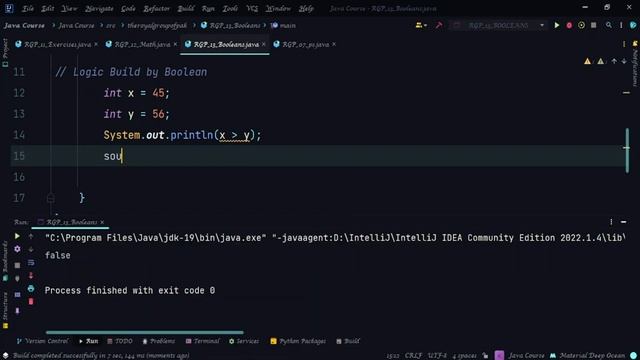Open editor tabs overflow menu dots

coord(624,44)
